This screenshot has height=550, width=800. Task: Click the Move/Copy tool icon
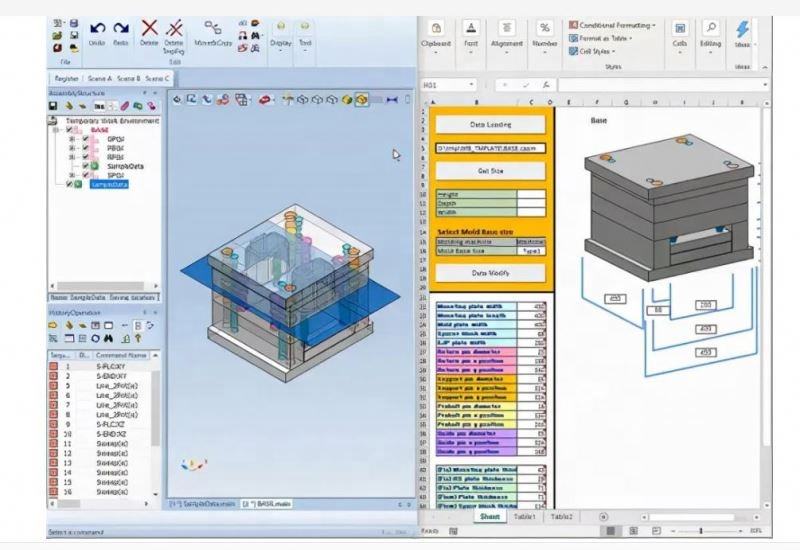tap(214, 29)
